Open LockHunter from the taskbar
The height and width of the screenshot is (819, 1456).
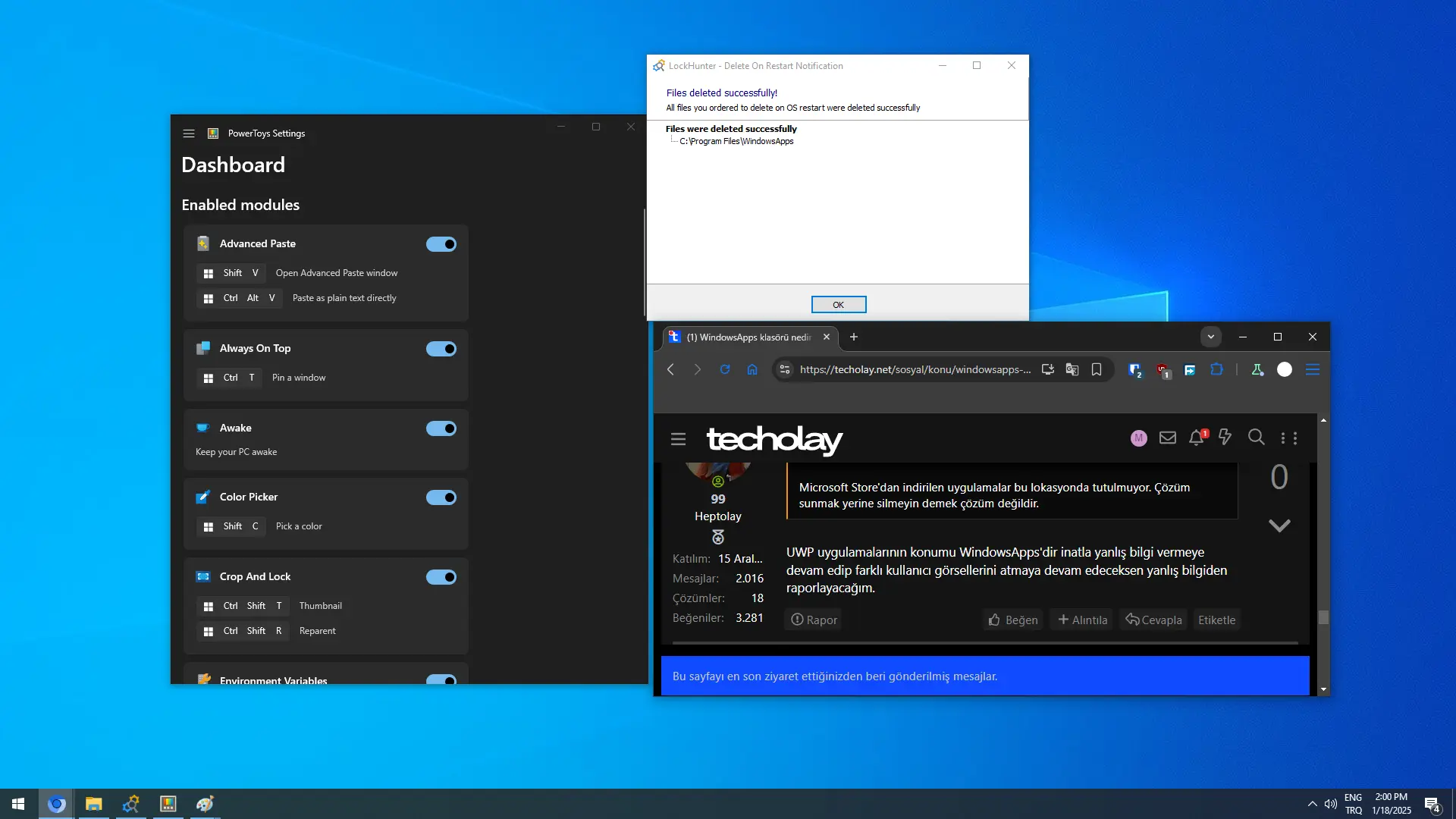pyautogui.click(x=130, y=804)
